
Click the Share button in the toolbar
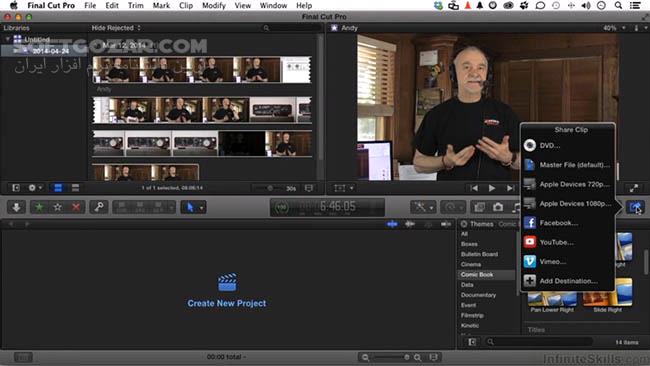[635, 207]
